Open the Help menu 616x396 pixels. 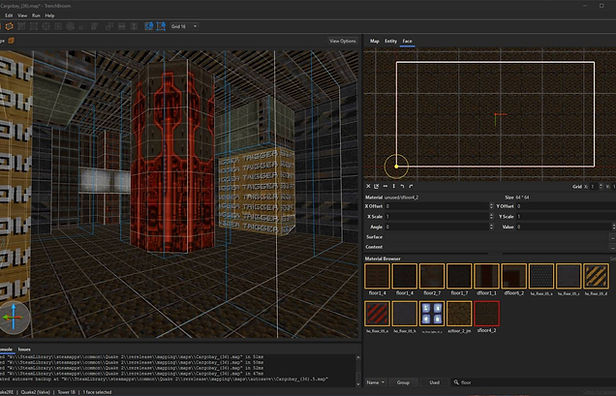[50, 16]
